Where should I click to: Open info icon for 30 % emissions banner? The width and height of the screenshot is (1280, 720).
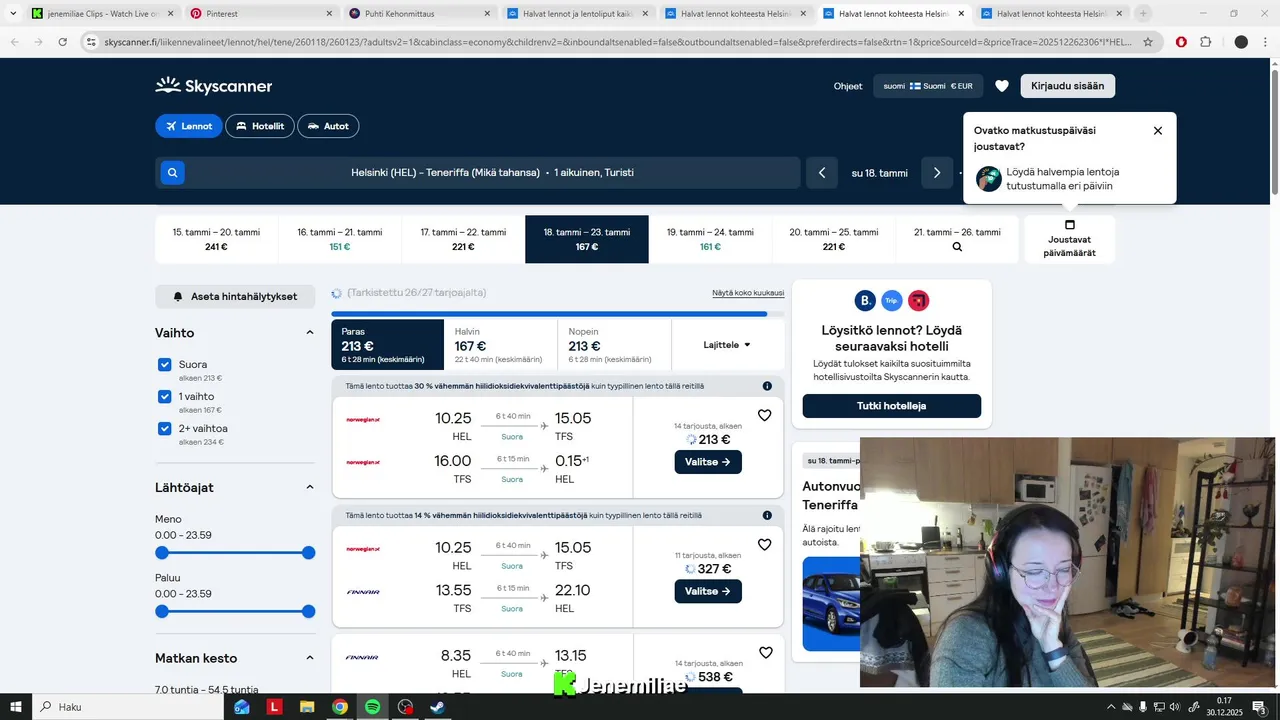click(x=767, y=386)
